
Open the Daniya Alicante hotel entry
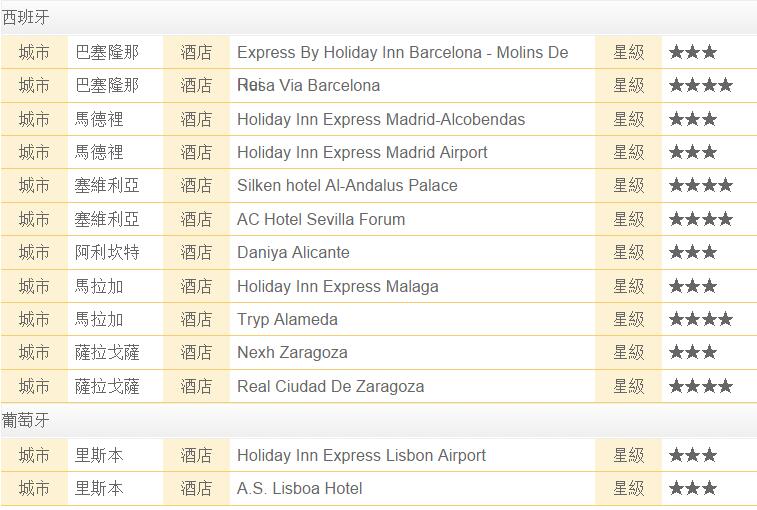(293, 252)
